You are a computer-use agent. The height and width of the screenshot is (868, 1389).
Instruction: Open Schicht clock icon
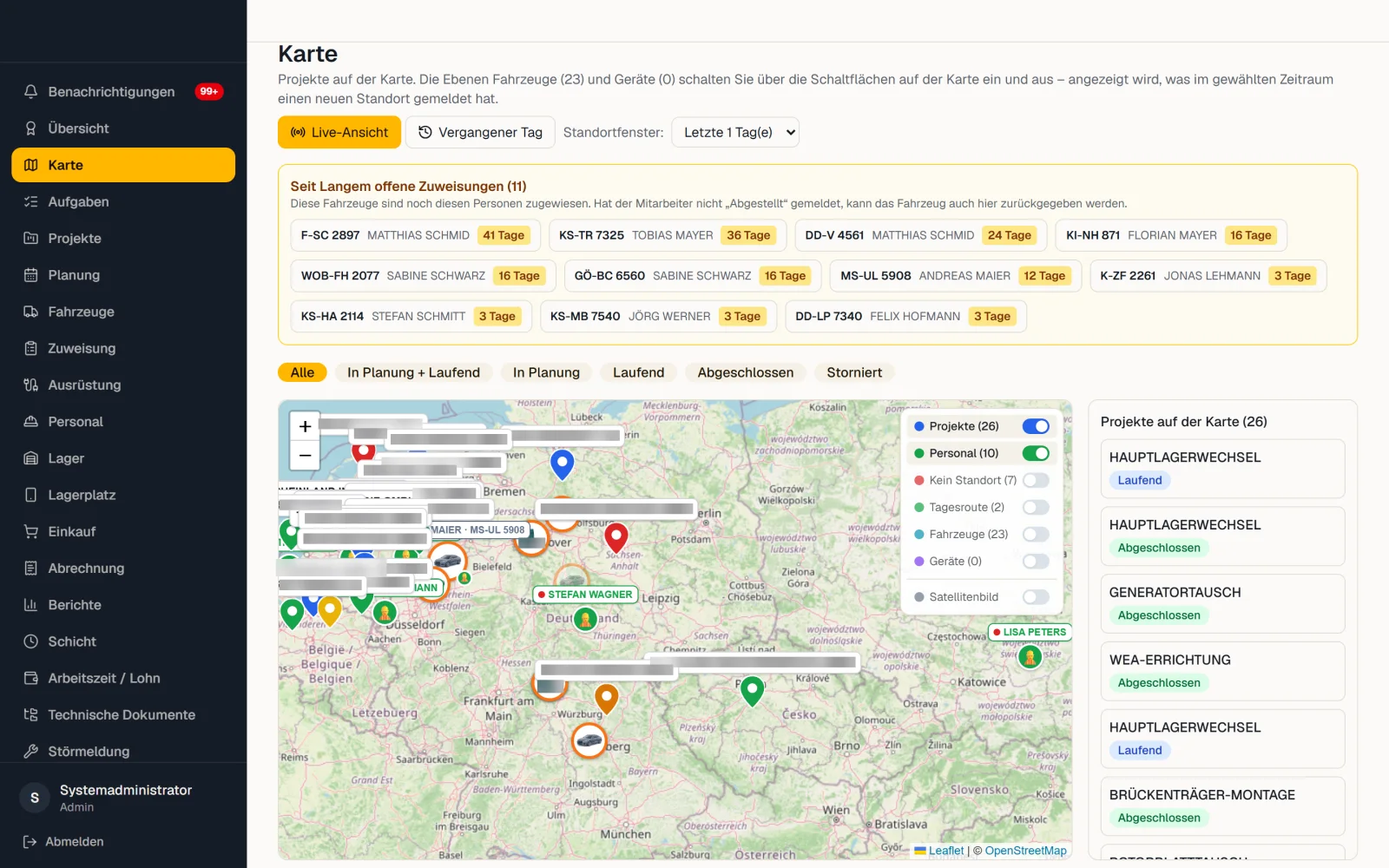31,641
